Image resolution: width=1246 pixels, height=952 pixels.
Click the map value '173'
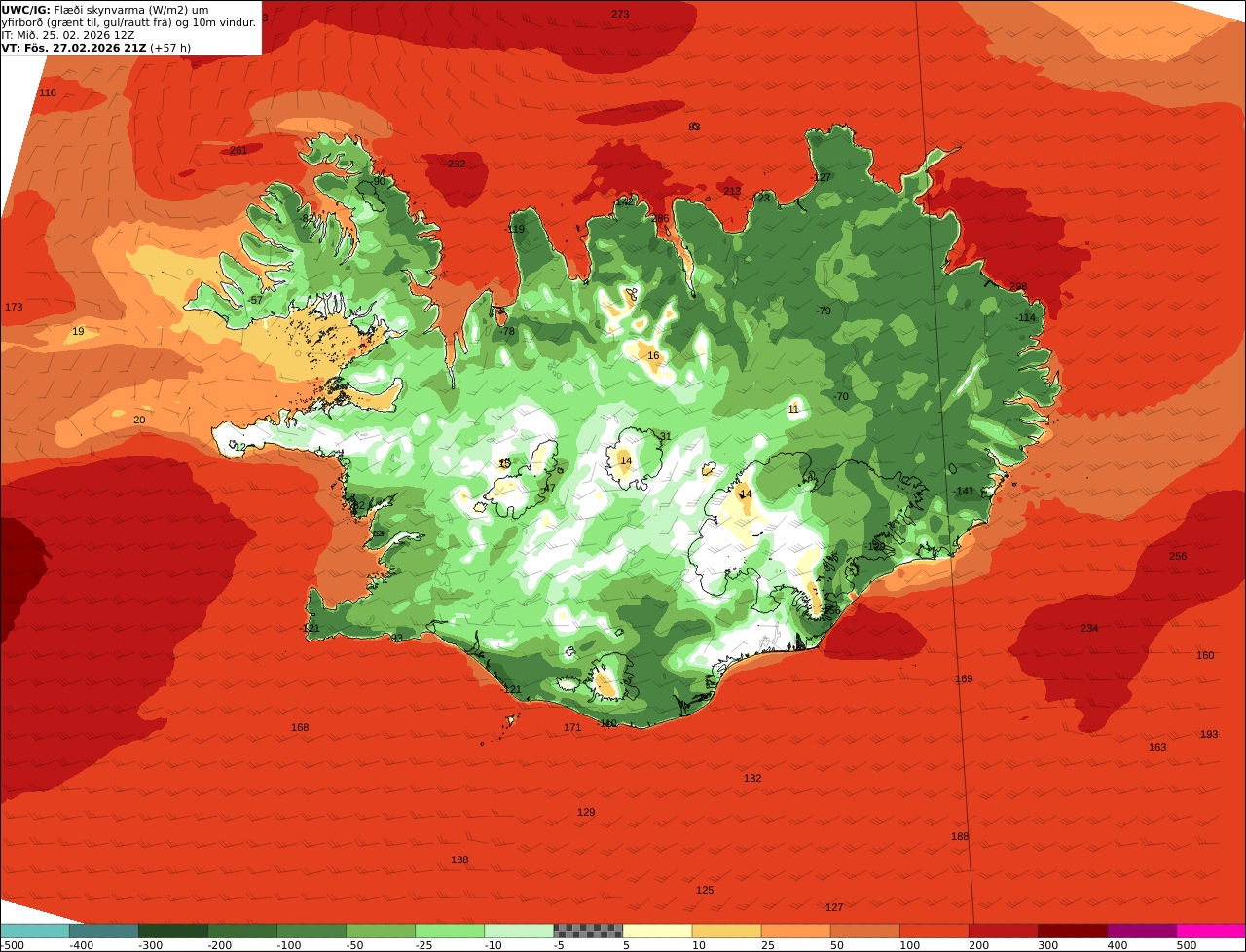click(x=14, y=307)
